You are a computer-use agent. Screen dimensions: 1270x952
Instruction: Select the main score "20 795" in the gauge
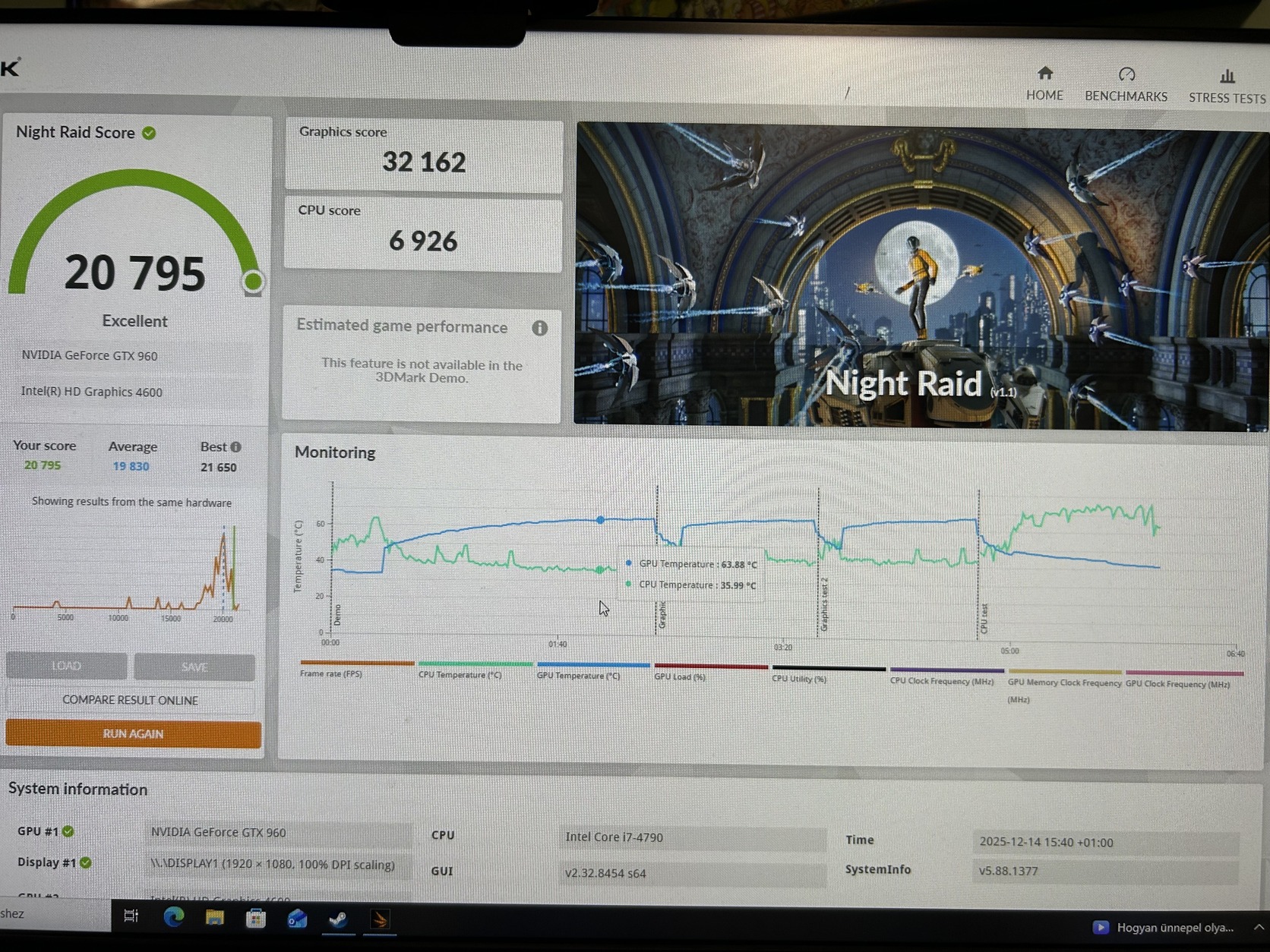point(135,273)
